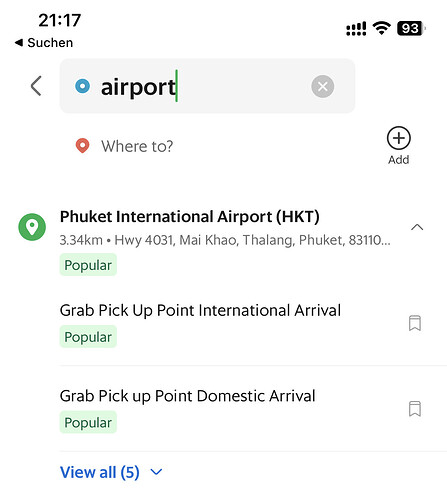Tap the back arrow beside search field
447x500 pixels.
pyautogui.click(x=36, y=86)
